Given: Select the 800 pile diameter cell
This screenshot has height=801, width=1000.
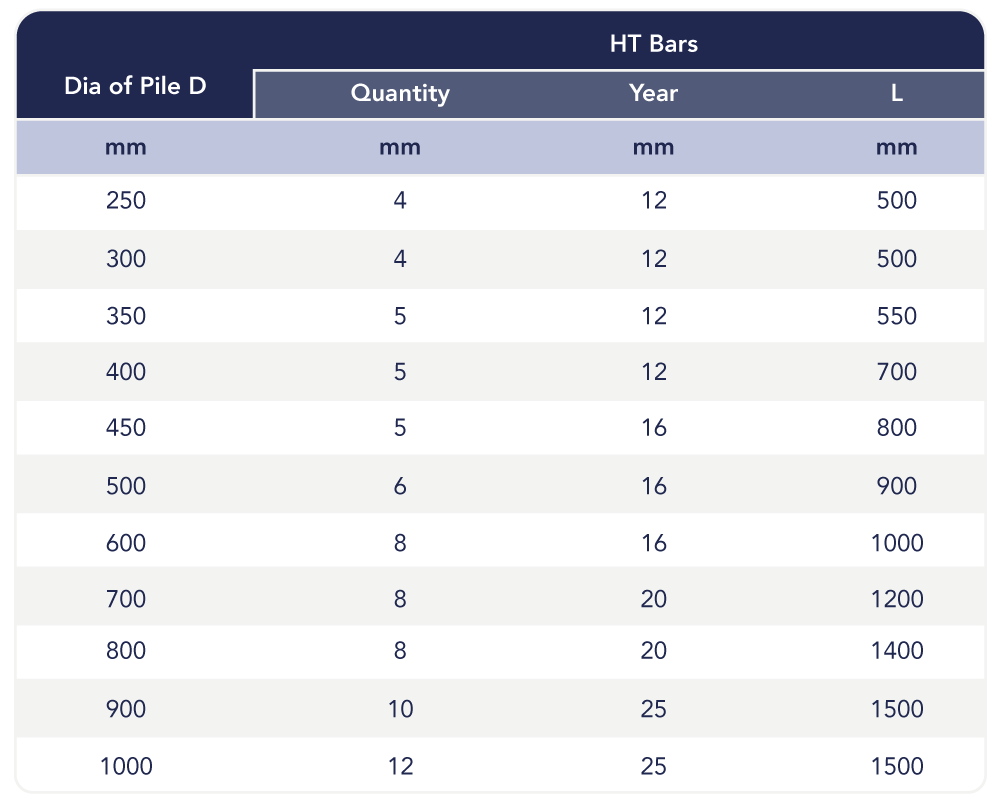Looking at the screenshot, I should [x=126, y=651].
